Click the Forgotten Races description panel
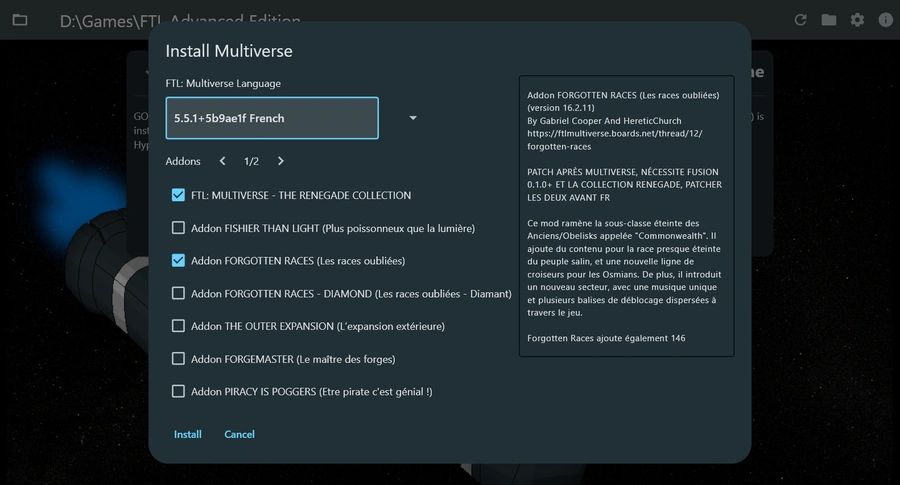 coord(626,216)
